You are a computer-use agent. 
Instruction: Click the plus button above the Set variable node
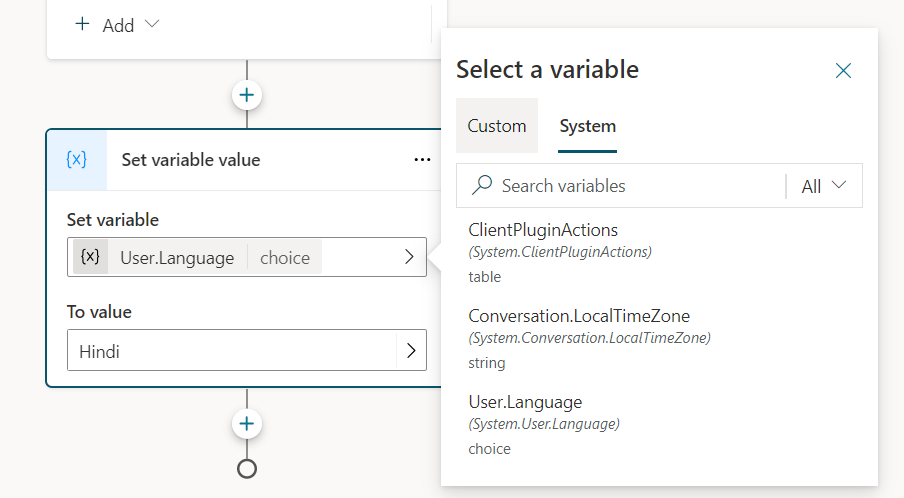(247, 96)
